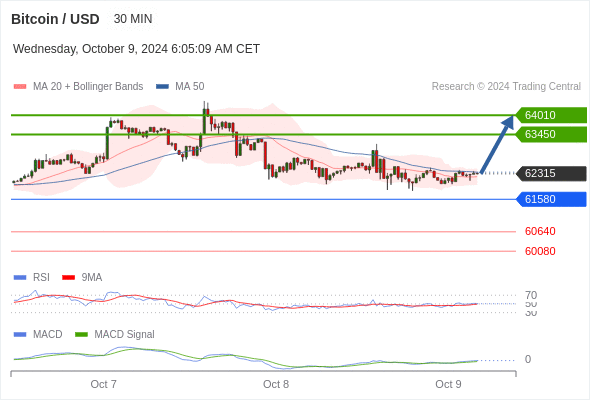Viewport: 590px width, 400px height.
Task: Click the red 60640 support level label
Action: [x=540, y=231]
